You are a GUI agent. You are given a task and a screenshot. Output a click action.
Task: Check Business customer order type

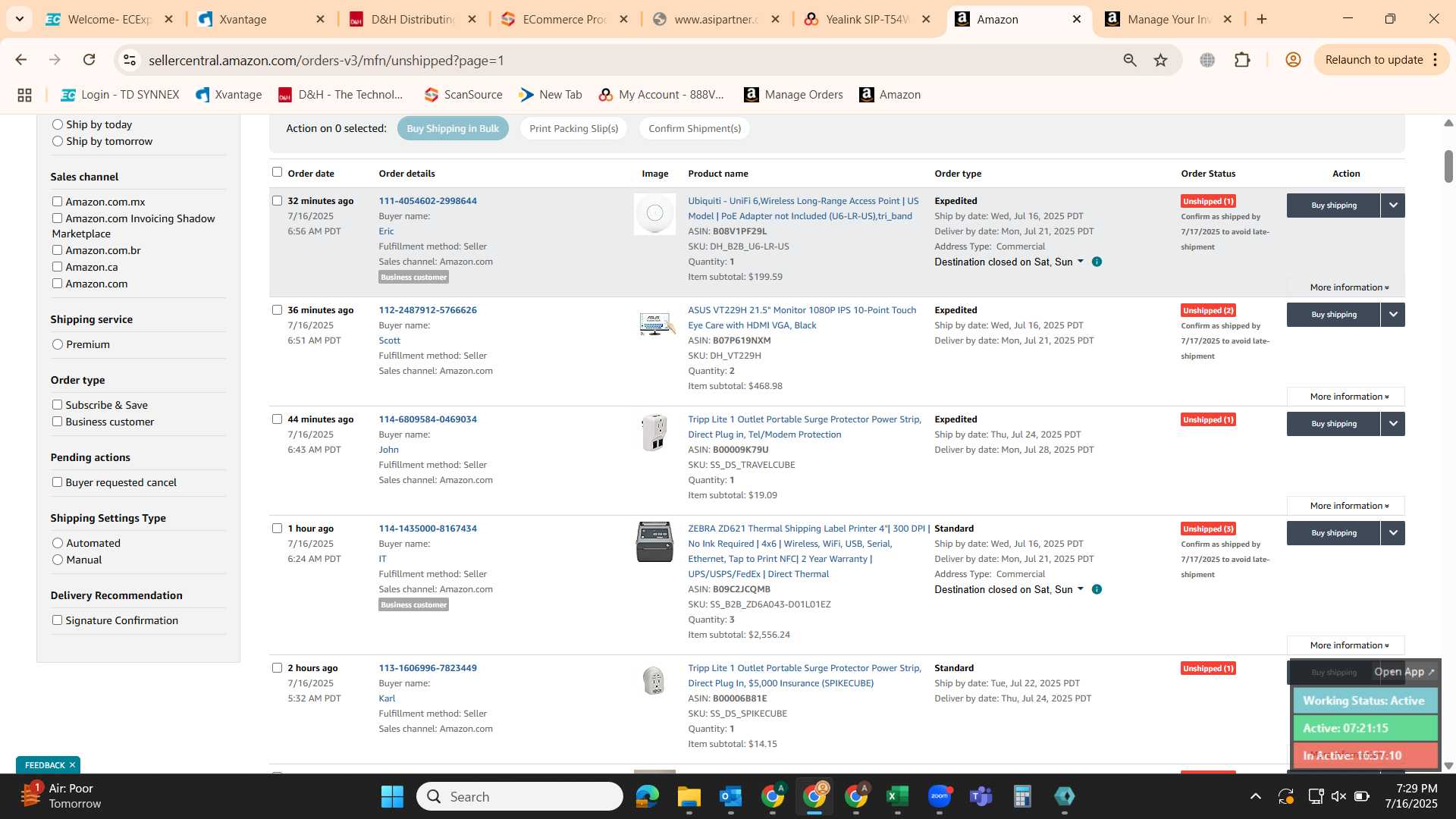[x=57, y=421]
